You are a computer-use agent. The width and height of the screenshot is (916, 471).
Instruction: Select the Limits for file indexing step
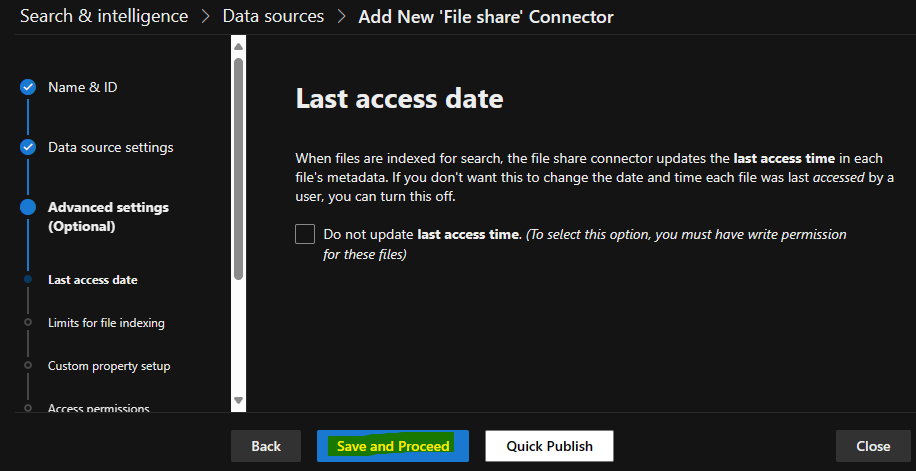(106, 323)
